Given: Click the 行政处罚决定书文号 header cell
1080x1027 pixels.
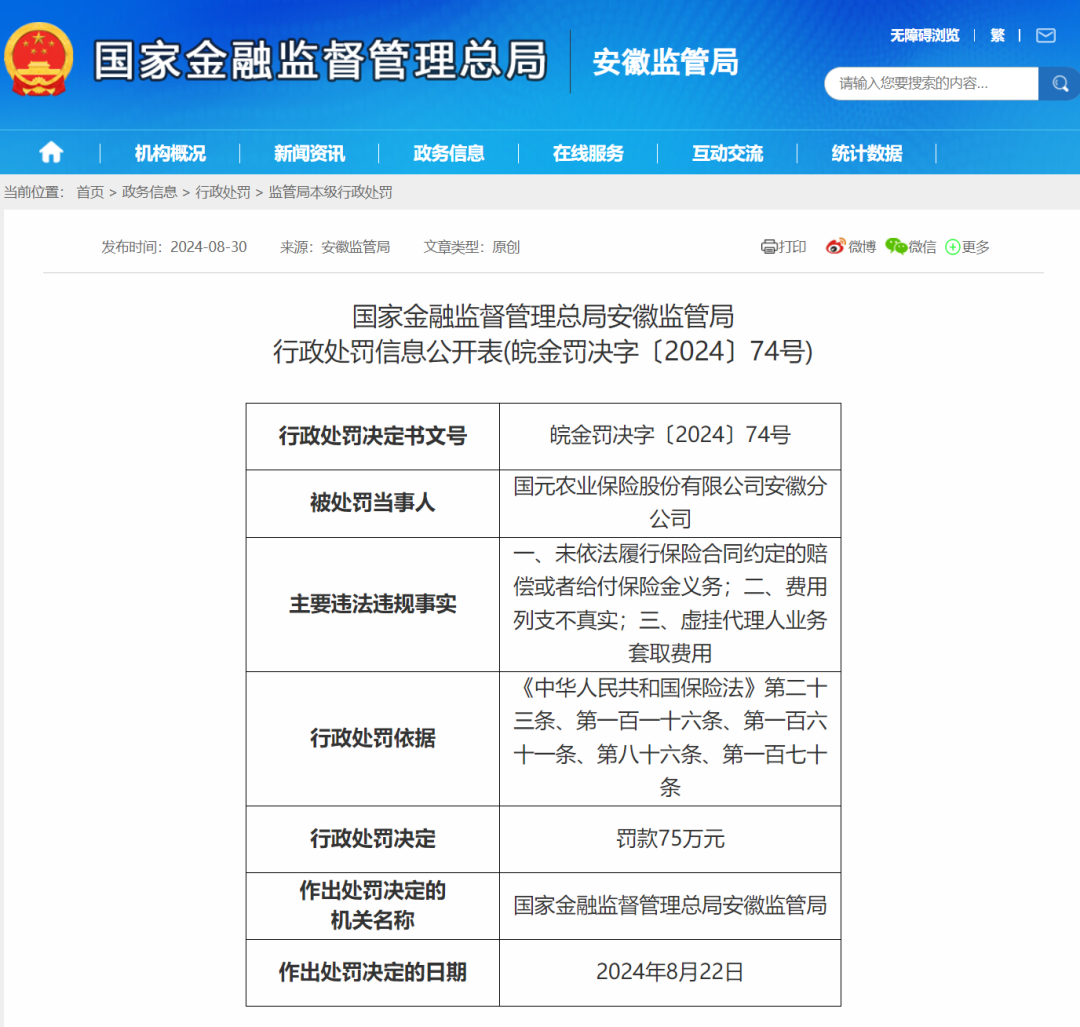Looking at the screenshot, I should pos(373,437).
